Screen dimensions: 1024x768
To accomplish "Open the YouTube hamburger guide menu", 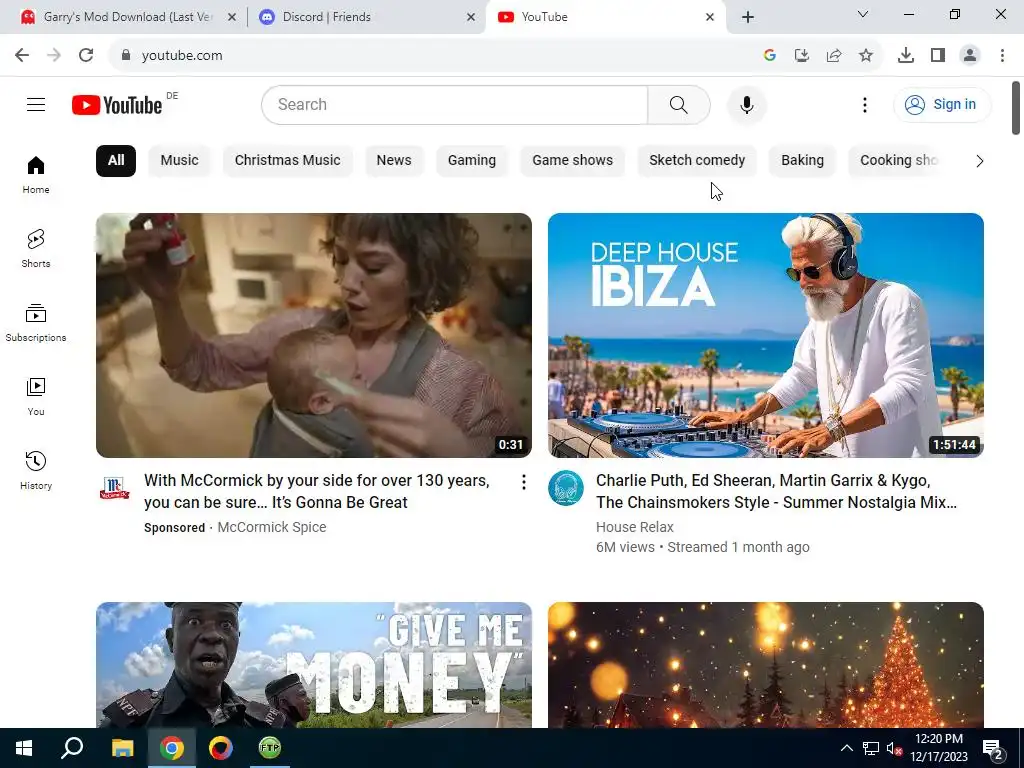I will pyautogui.click(x=36, y=104).
